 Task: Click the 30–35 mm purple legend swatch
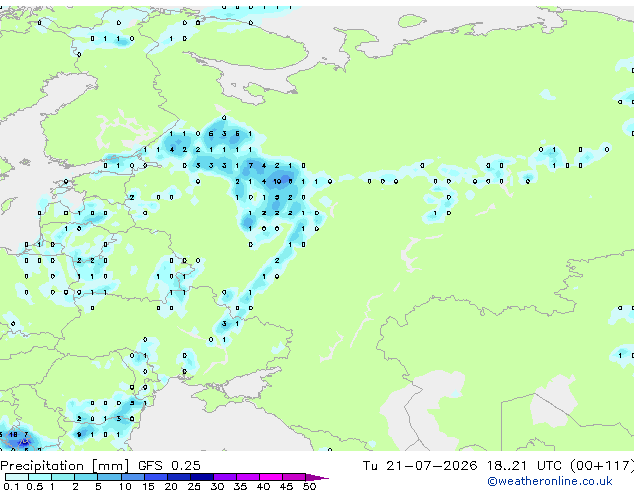(x=225, y=477)
